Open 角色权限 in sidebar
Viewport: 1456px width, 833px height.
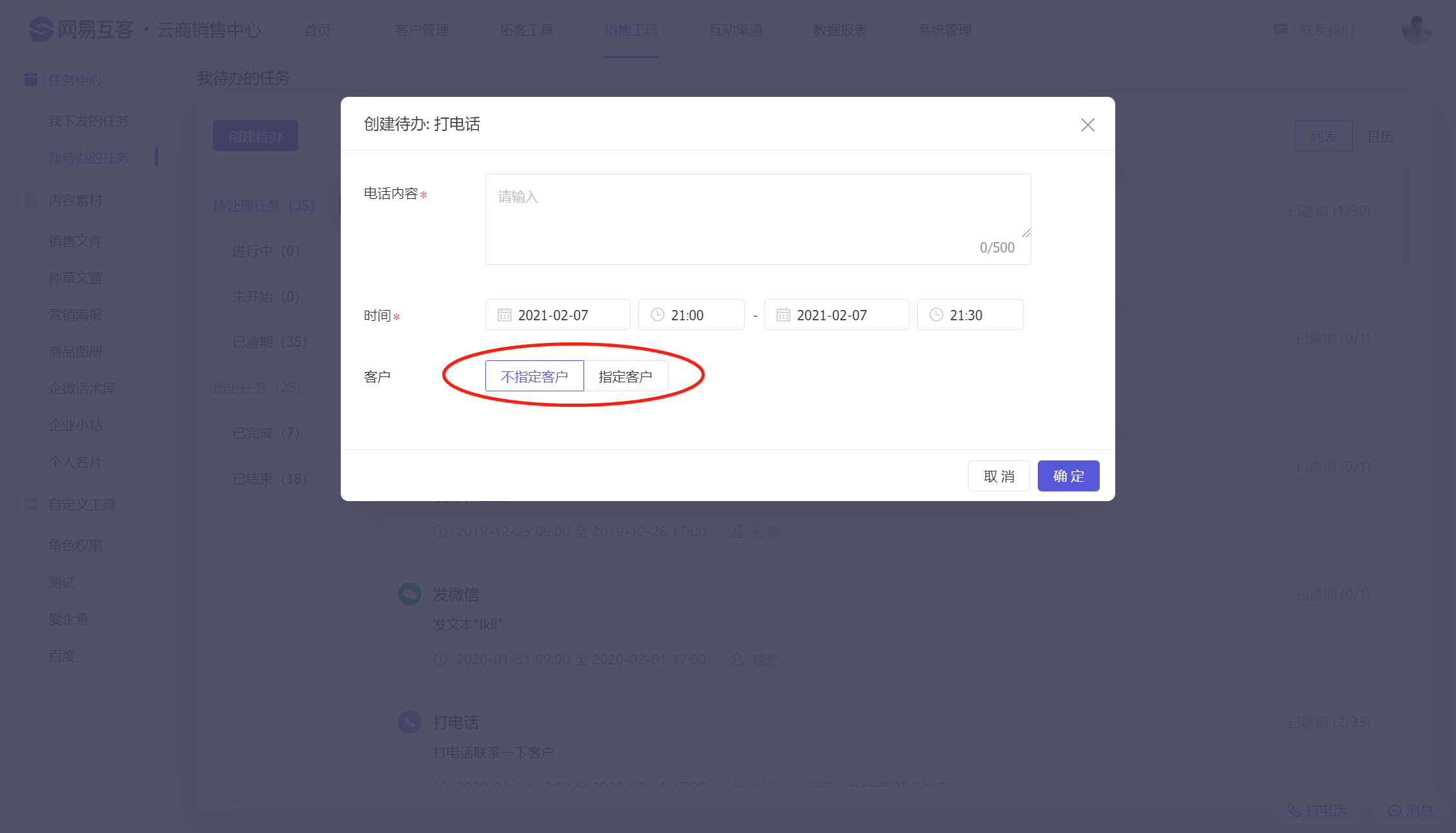point(75,545)
